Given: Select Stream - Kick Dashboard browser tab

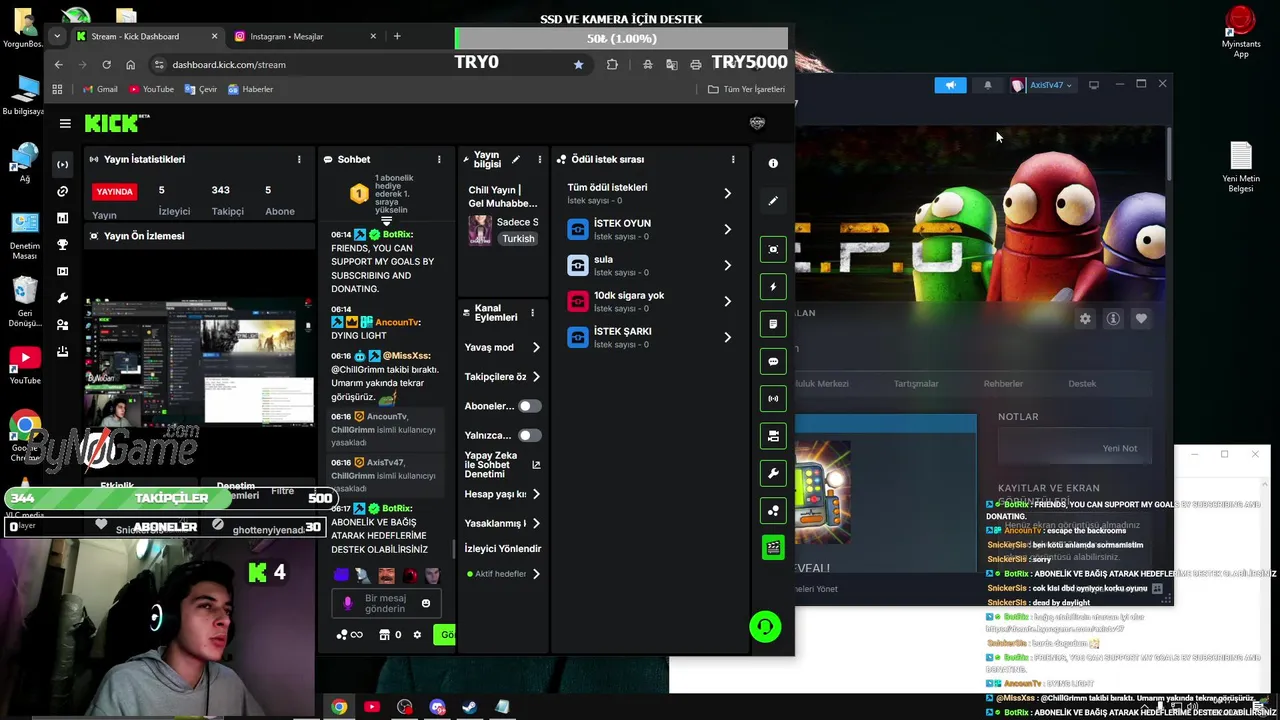Looking at the screenshot, I should (146, 36).
